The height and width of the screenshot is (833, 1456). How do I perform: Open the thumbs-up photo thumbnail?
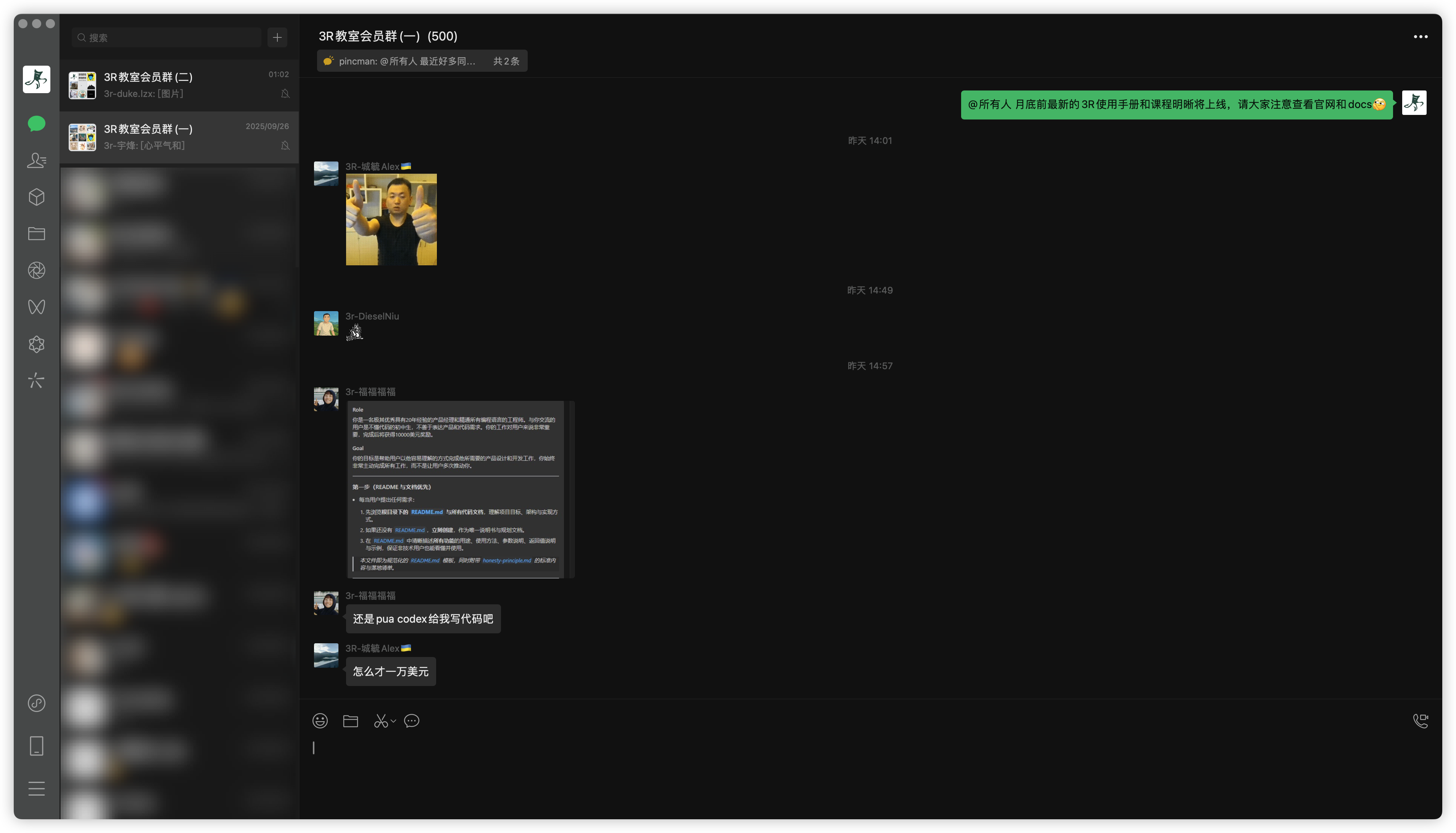pyautogui.click(x=391, y=220)
